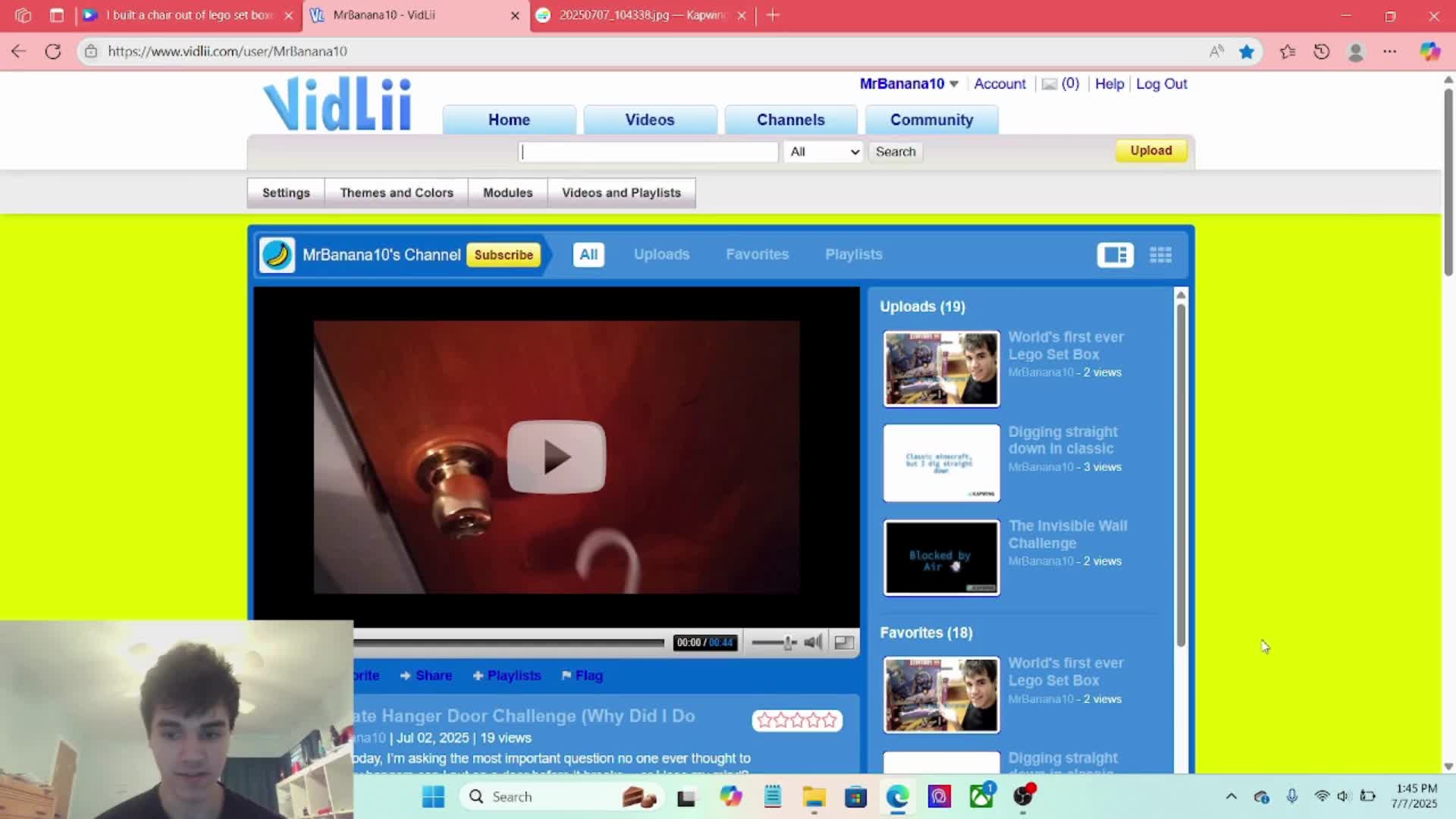
Task: Play the video with the center play button
Action: point(556,457)
